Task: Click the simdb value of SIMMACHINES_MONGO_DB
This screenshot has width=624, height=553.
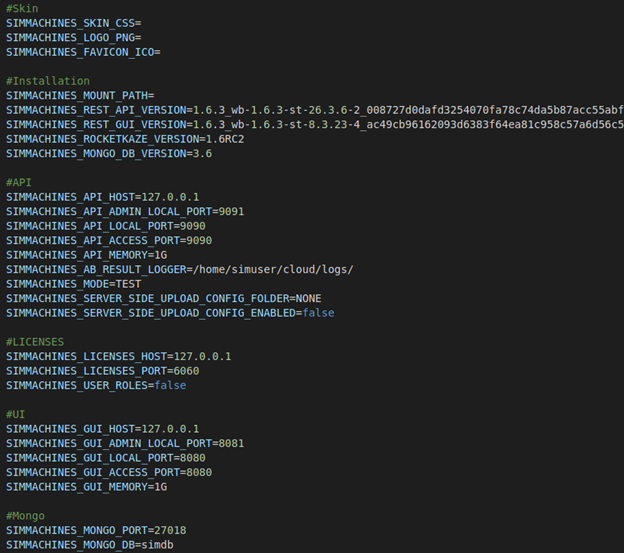Action: [x=162, y=545]
